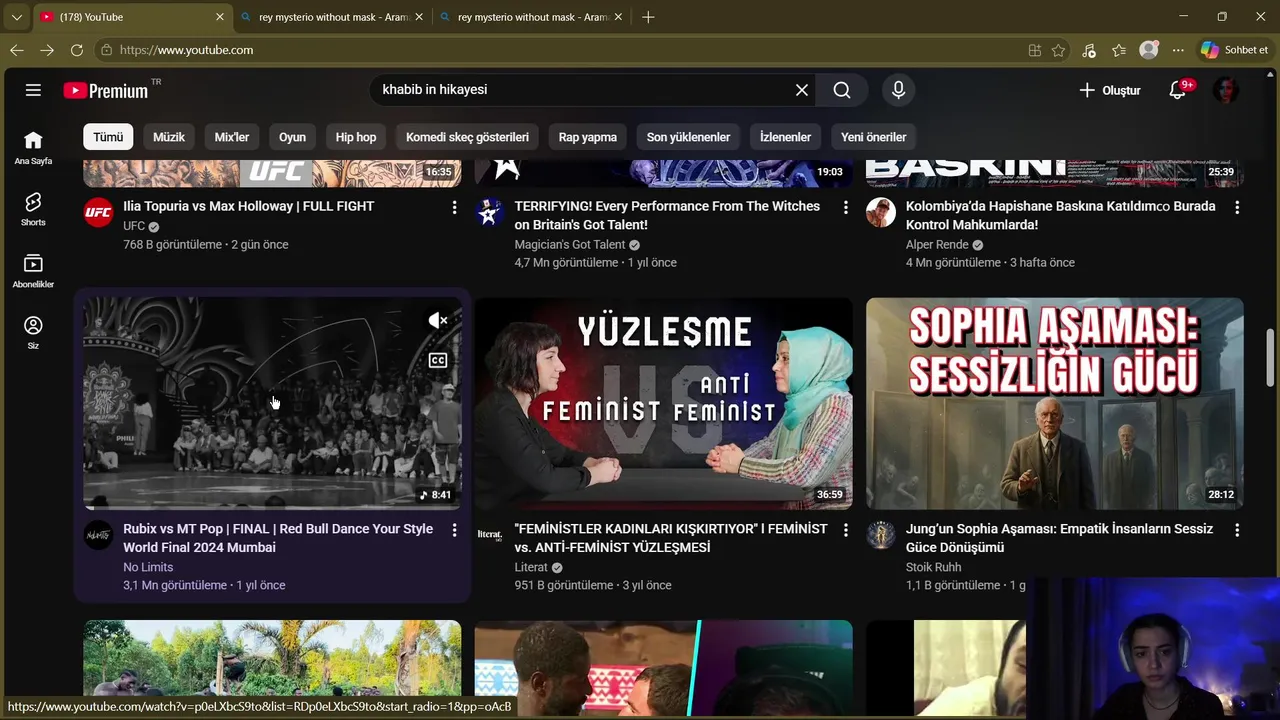Screen dimensions: 1280x720
Task: Go back with the browser back arrow
Action: 17,50
